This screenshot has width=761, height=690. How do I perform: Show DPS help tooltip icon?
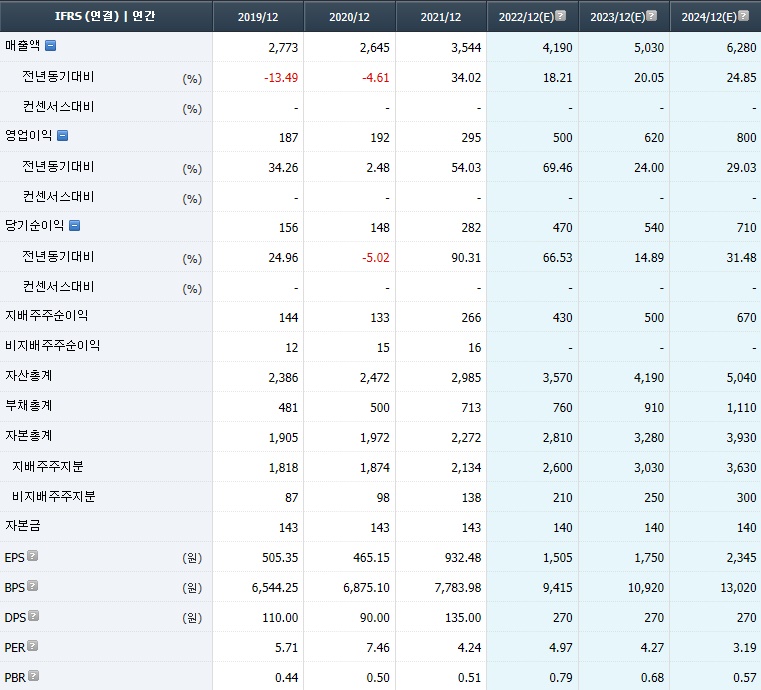33,616
